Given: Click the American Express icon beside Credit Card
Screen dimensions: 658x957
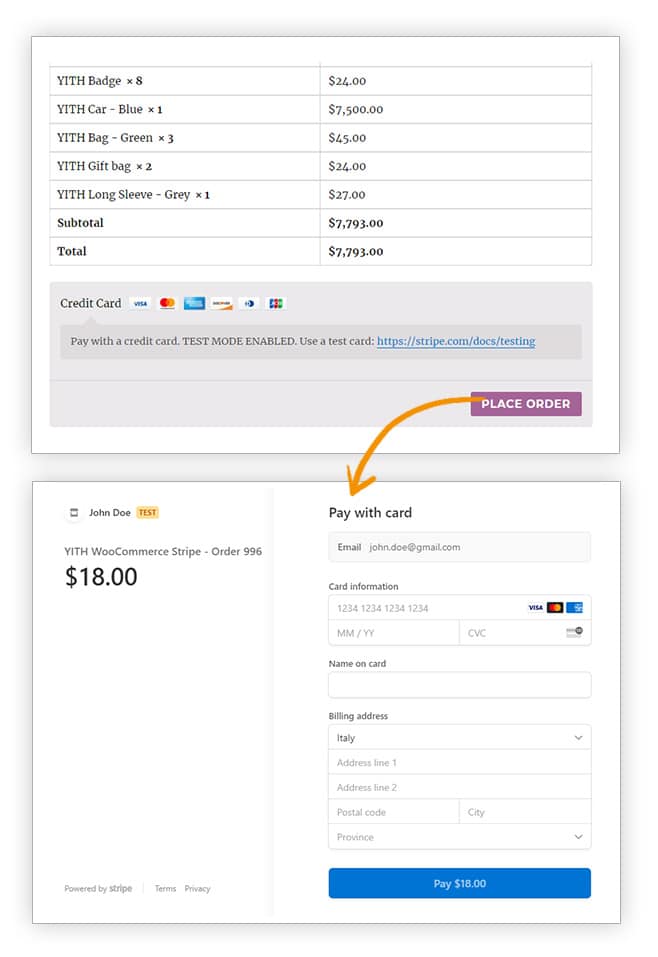Looking at the screenshot, I should pyautogui.click(x=194, y=303).
